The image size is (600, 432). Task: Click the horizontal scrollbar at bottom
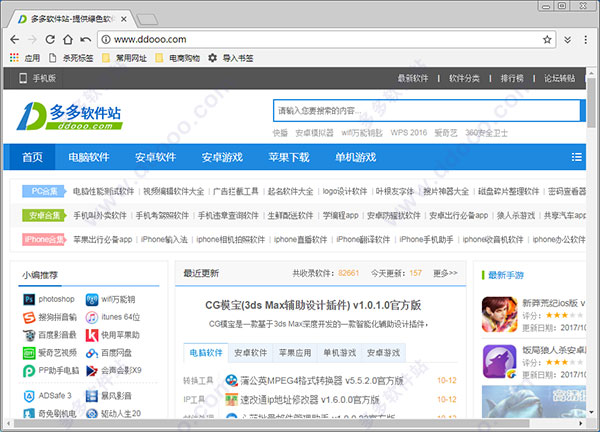coord(271,424)
